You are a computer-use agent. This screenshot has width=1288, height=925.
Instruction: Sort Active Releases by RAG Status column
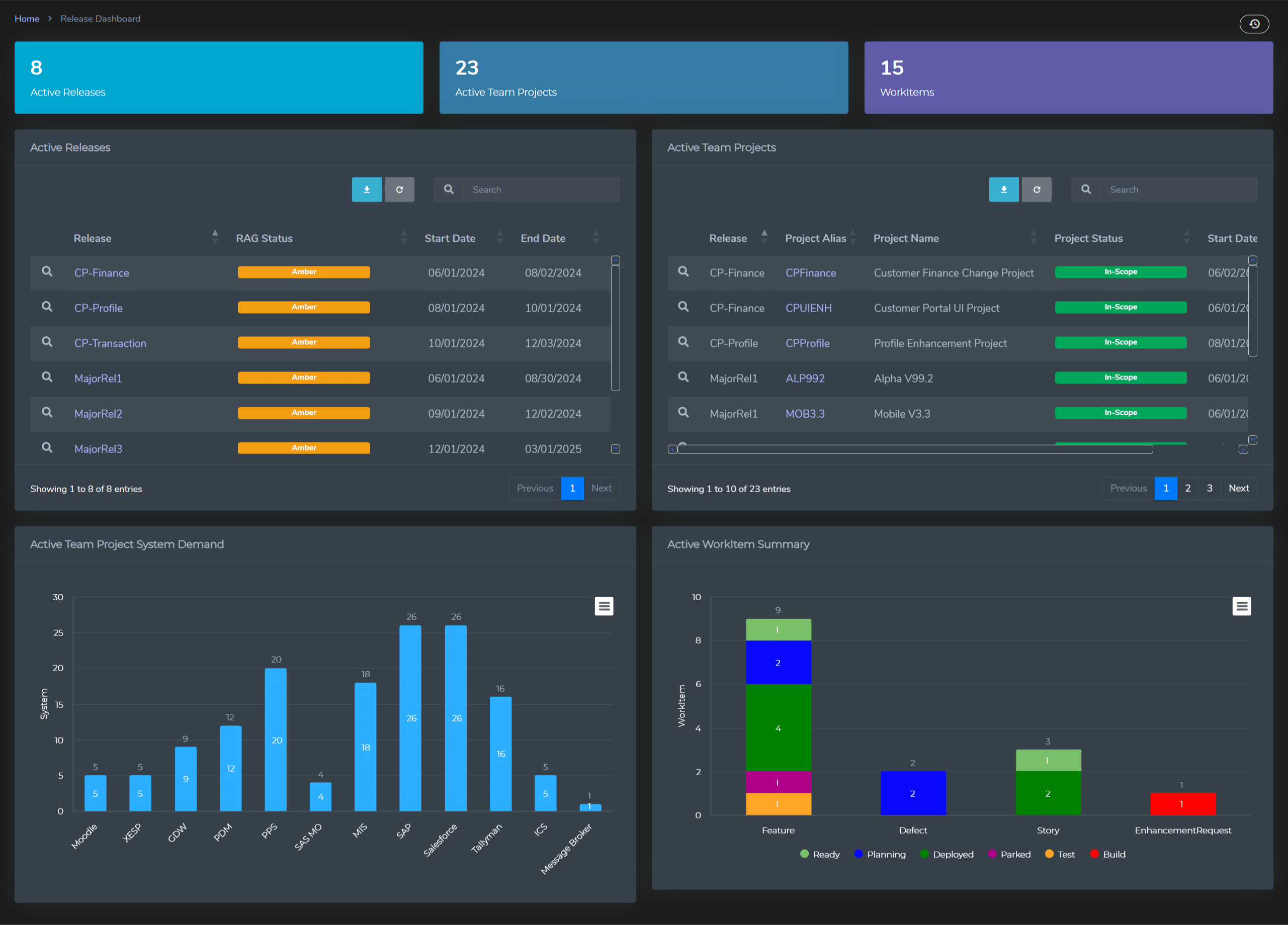point(264,238)
